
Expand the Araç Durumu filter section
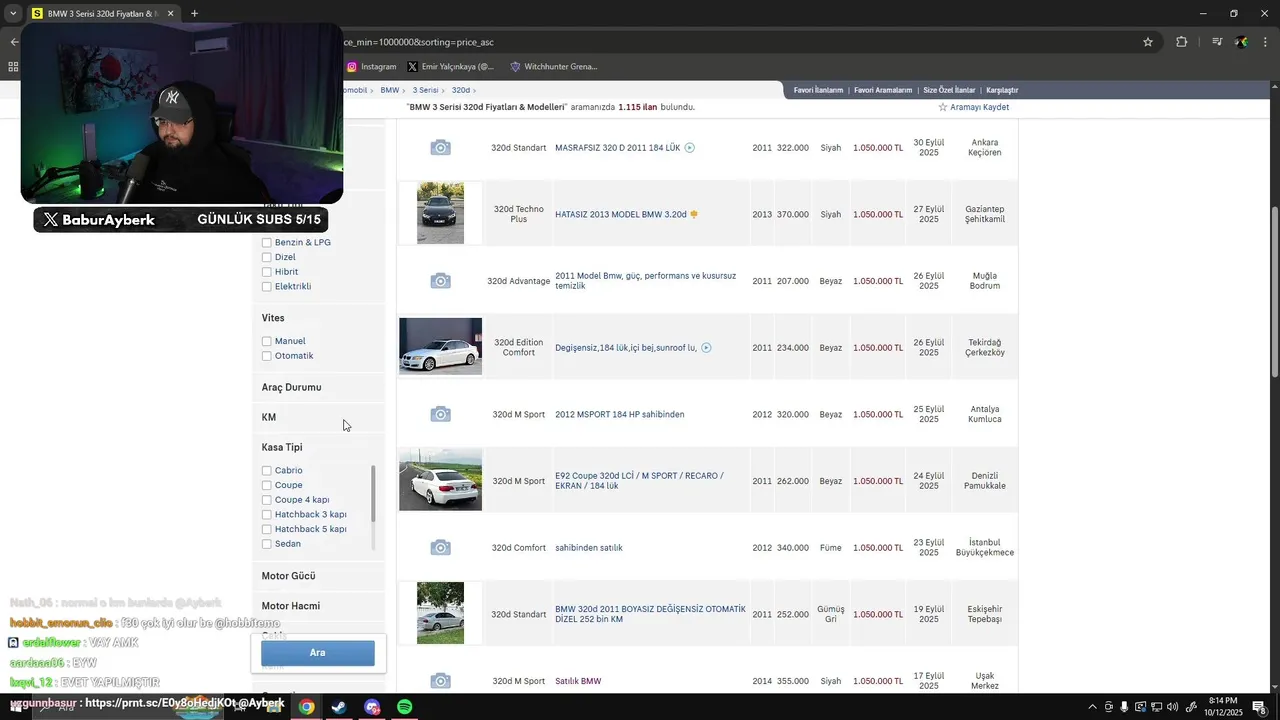coord(292,387)
